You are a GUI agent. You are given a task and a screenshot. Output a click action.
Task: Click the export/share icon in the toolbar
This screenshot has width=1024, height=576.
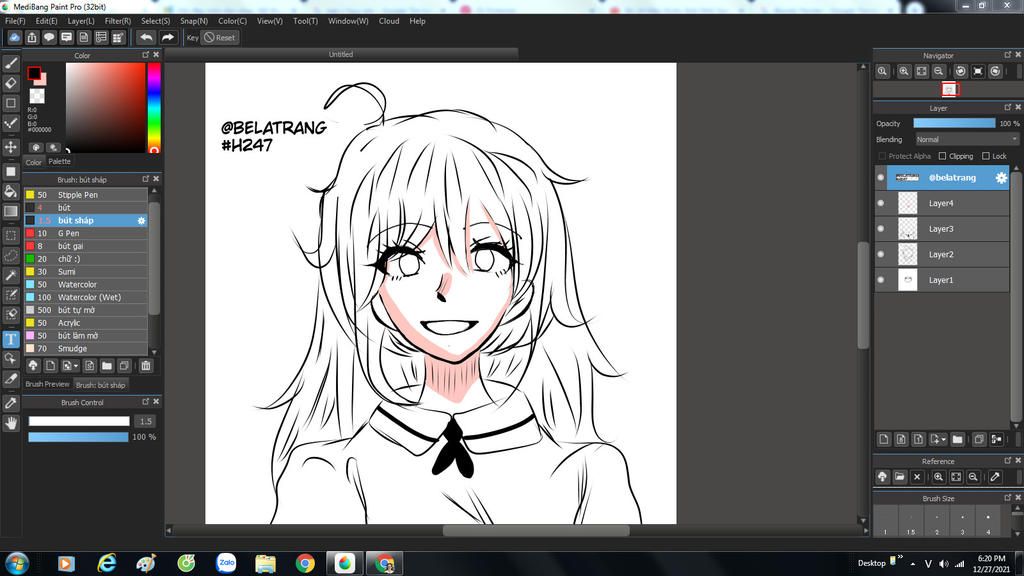tap(31, 37)
